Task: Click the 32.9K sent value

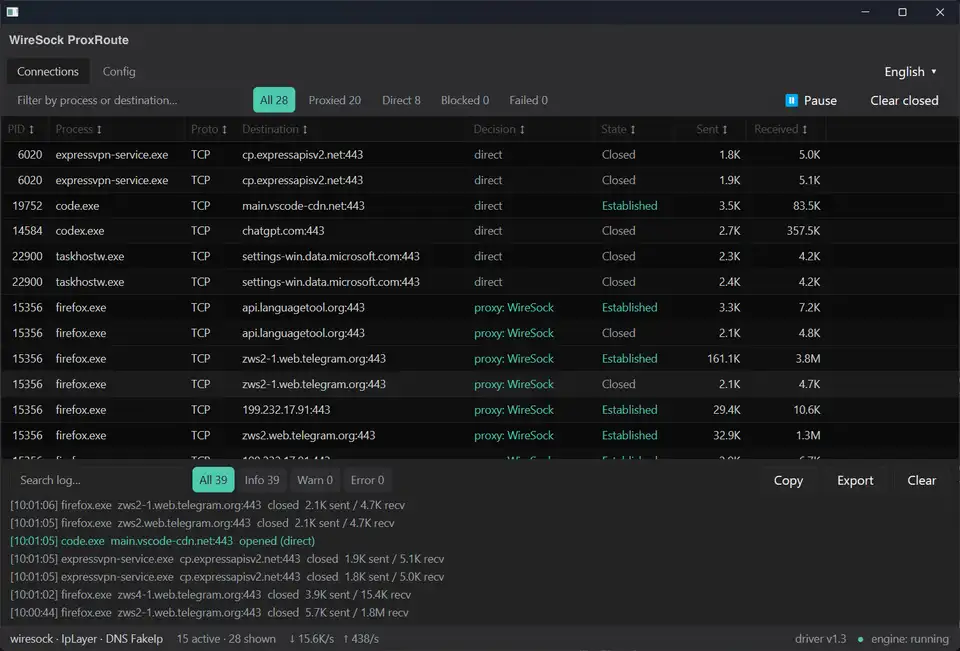Action: (726, 435)
